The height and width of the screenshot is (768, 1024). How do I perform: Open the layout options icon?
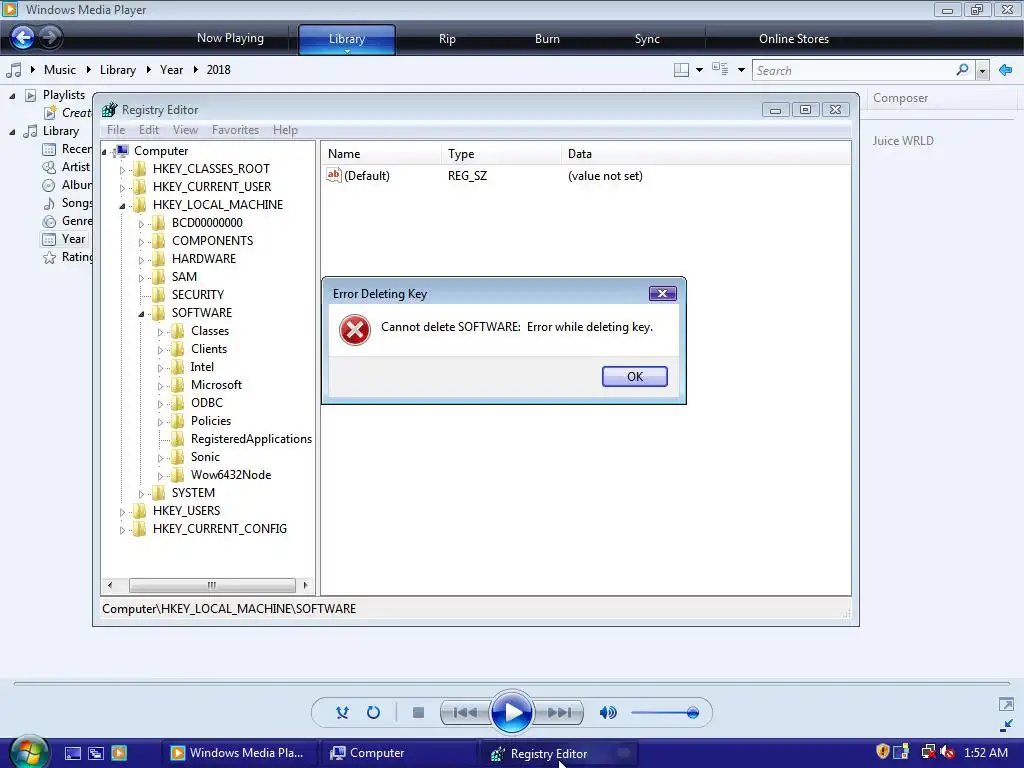click(x=681, y=70)
